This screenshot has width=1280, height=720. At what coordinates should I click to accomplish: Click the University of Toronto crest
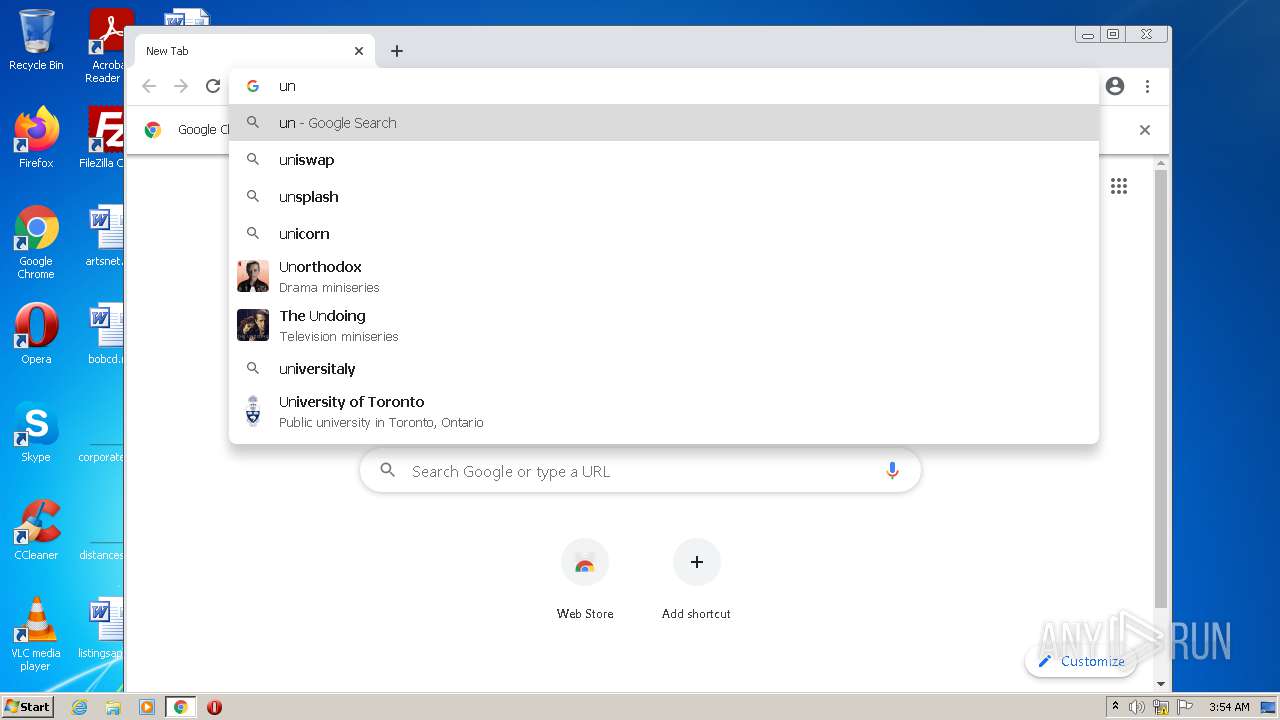[253, 411]
